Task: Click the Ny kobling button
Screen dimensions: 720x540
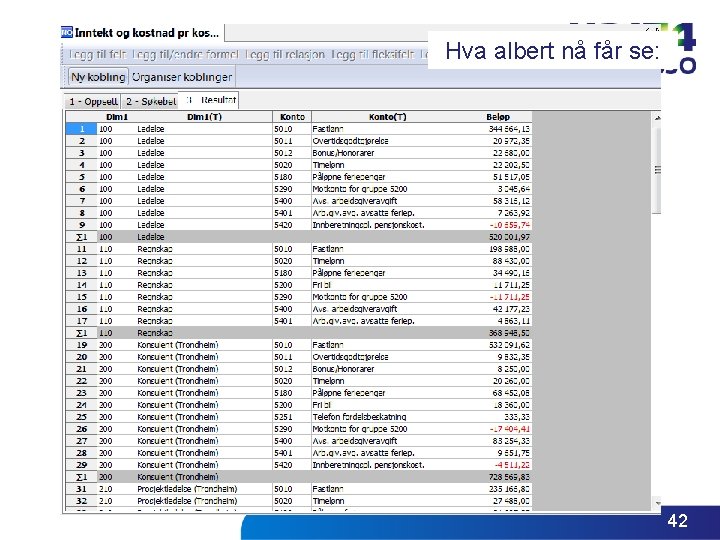Action: [98, 77]
